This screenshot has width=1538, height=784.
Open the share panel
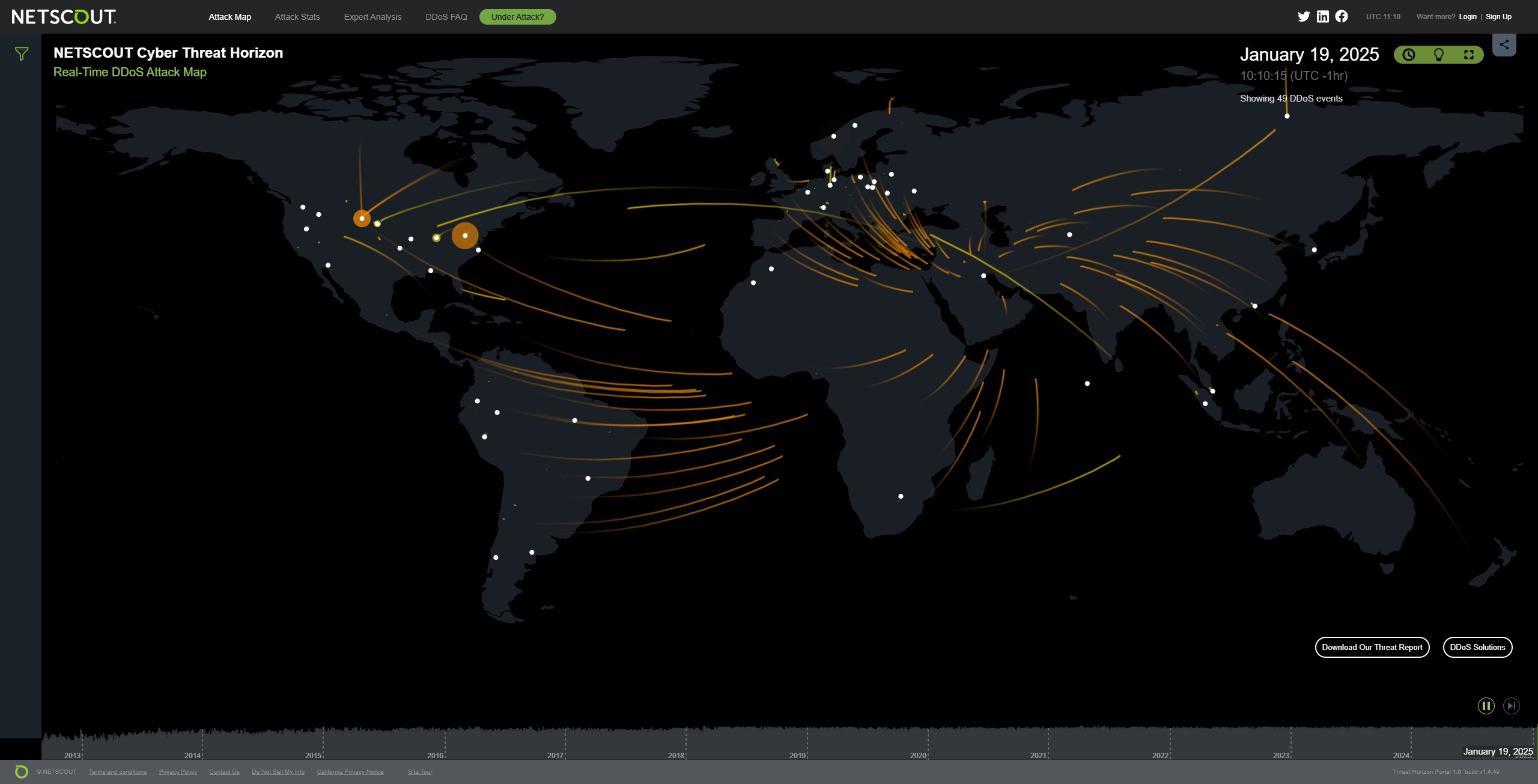click(1504, 44)
